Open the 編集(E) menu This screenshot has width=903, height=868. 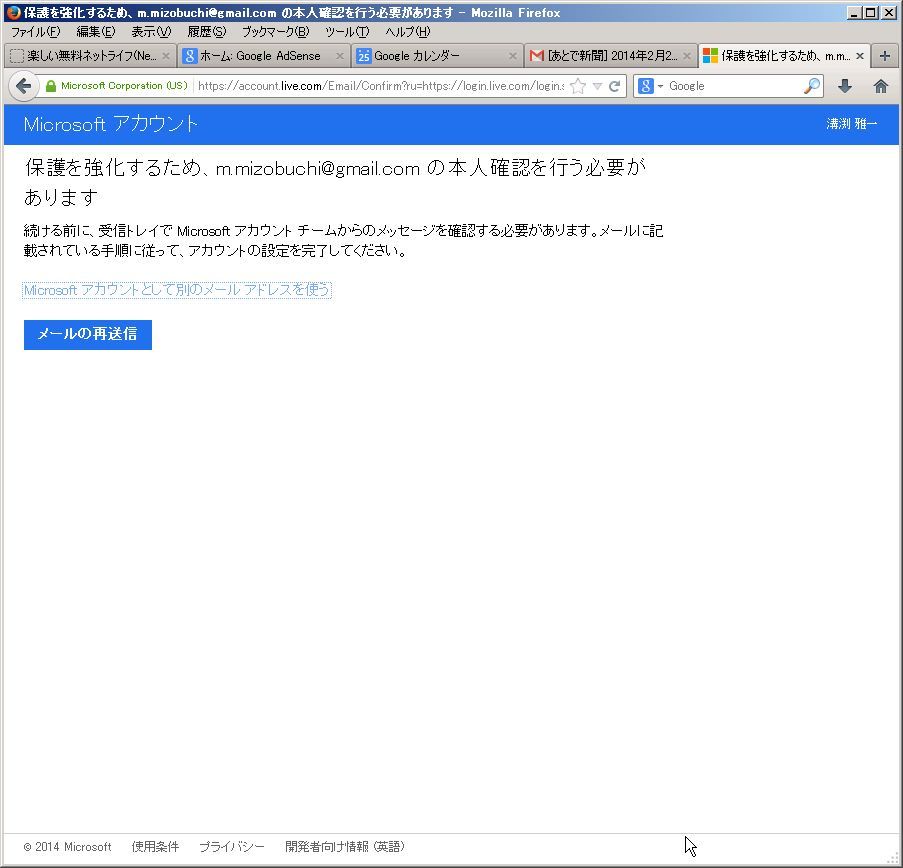point(96,32)
